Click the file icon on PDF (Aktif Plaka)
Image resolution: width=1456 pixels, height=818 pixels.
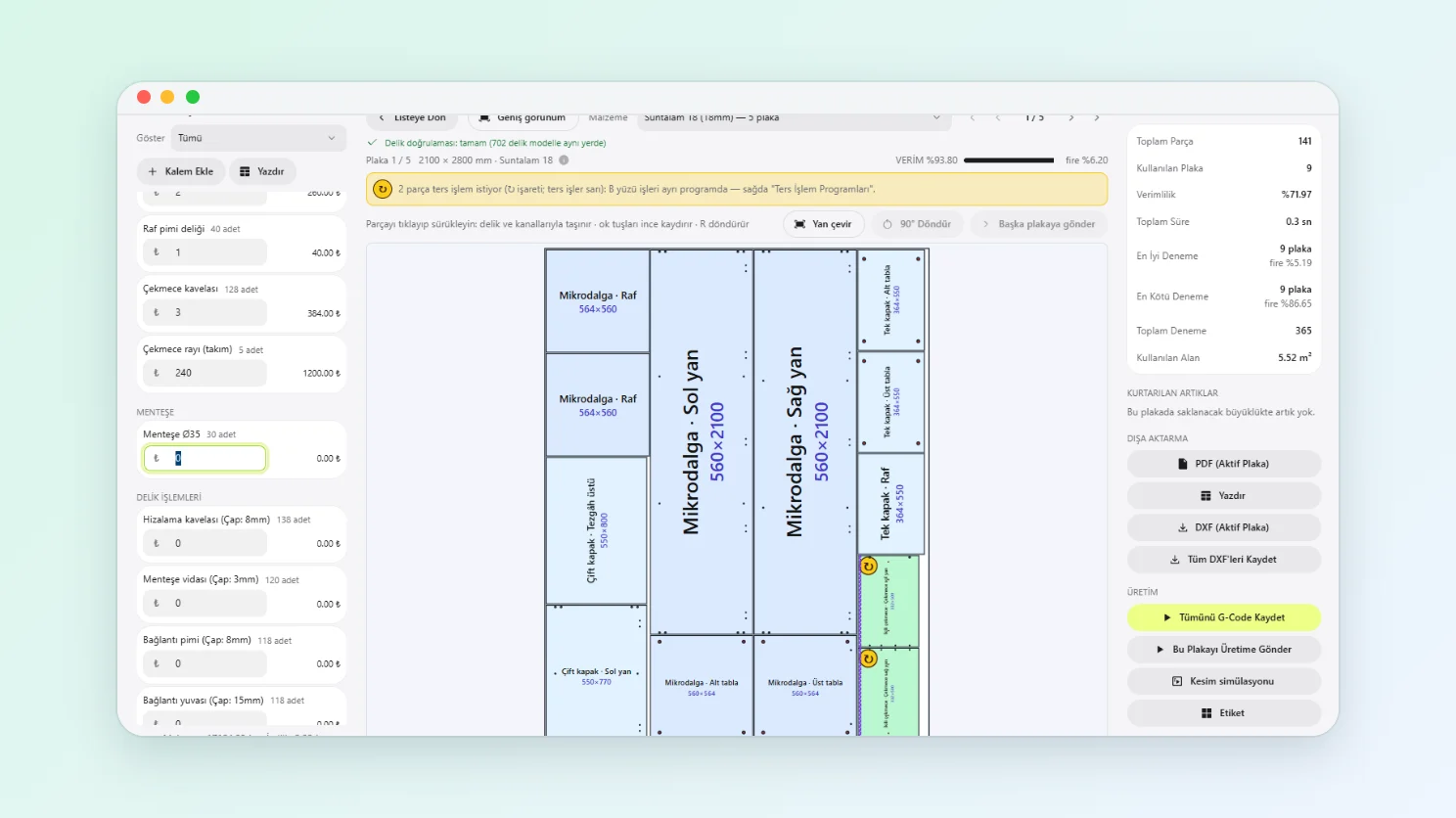pos(1183,464)
